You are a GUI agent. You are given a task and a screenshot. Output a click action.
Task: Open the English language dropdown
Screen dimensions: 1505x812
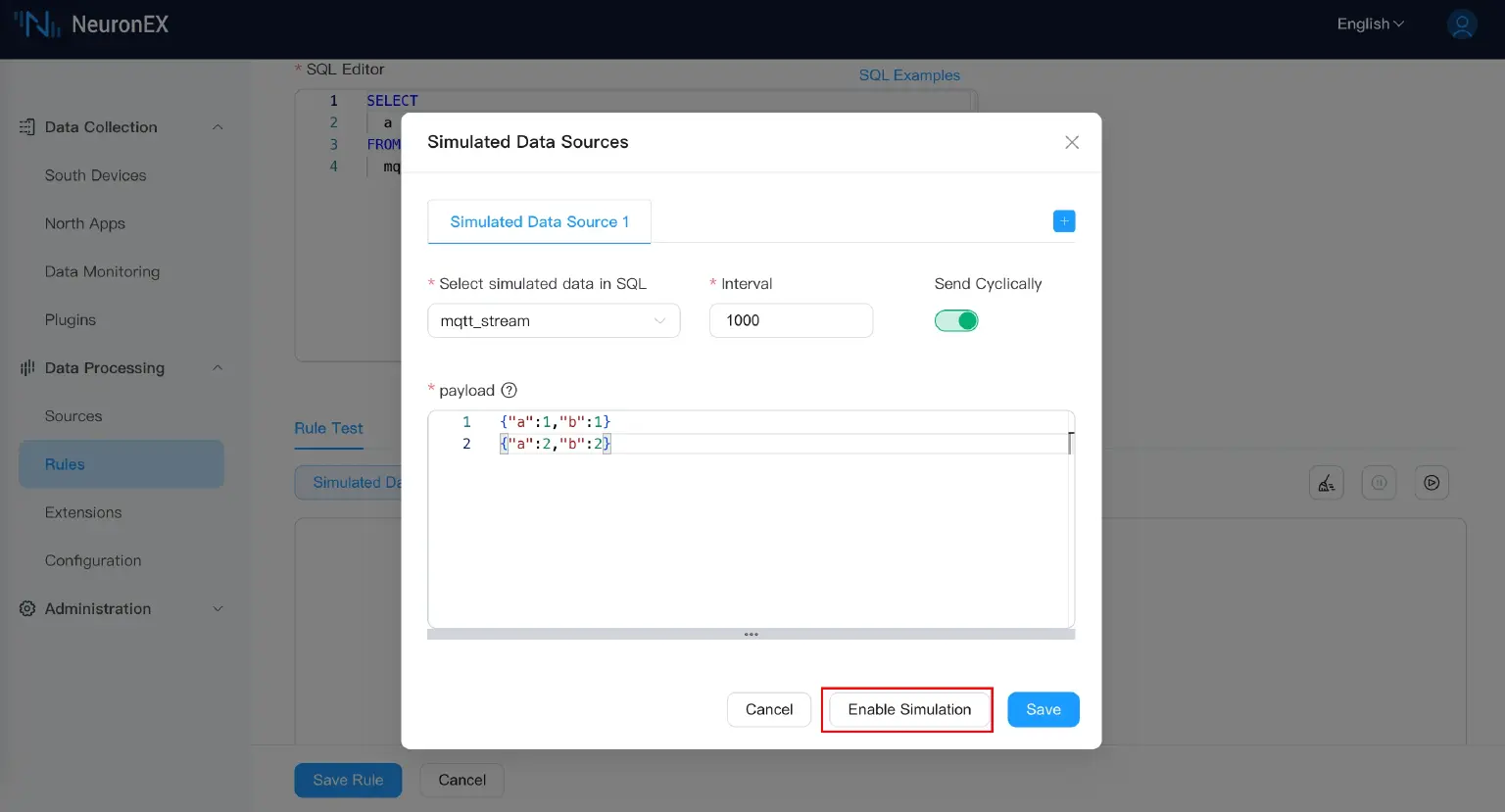(x=1369, y=24)
